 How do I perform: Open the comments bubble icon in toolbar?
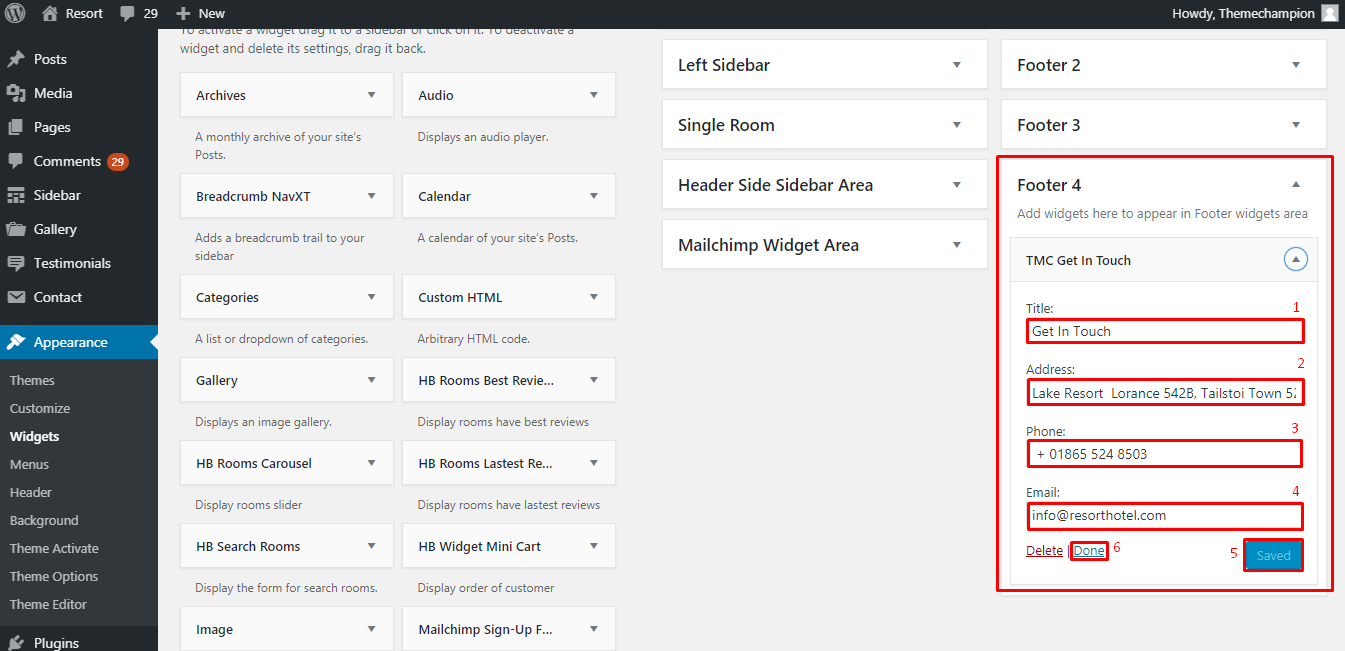coord(127,13)
